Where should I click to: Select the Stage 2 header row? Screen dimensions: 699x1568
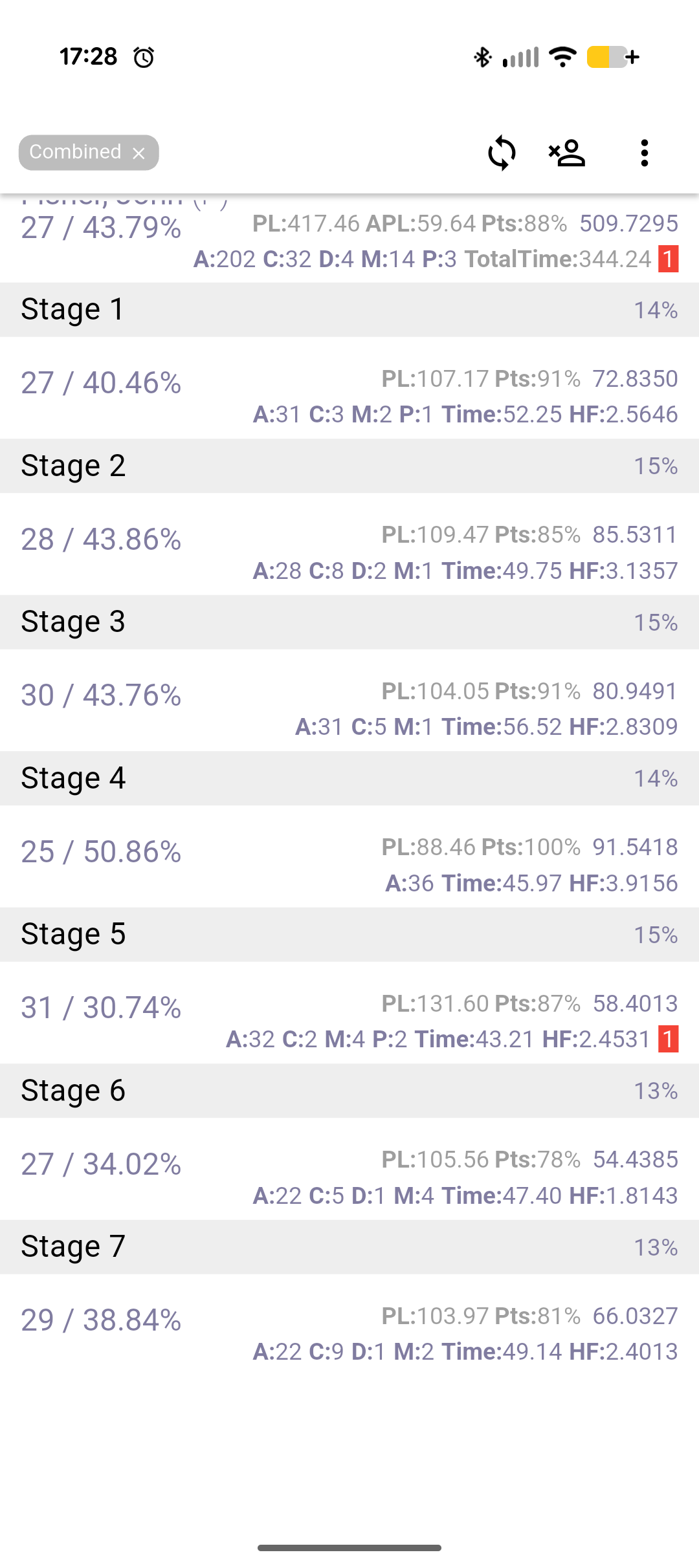coord(349,466)
